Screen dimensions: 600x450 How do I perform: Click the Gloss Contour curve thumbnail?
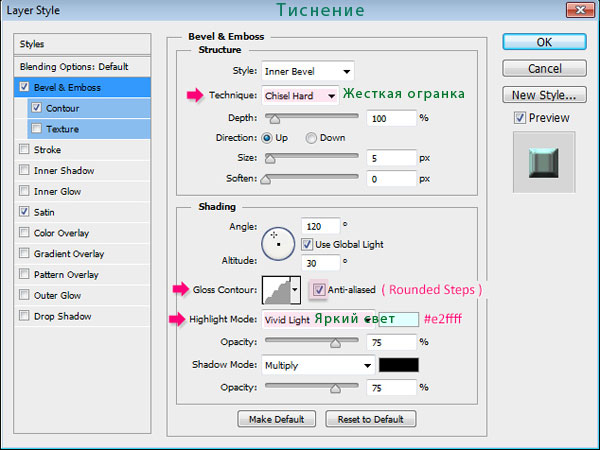tap(276, 290)
